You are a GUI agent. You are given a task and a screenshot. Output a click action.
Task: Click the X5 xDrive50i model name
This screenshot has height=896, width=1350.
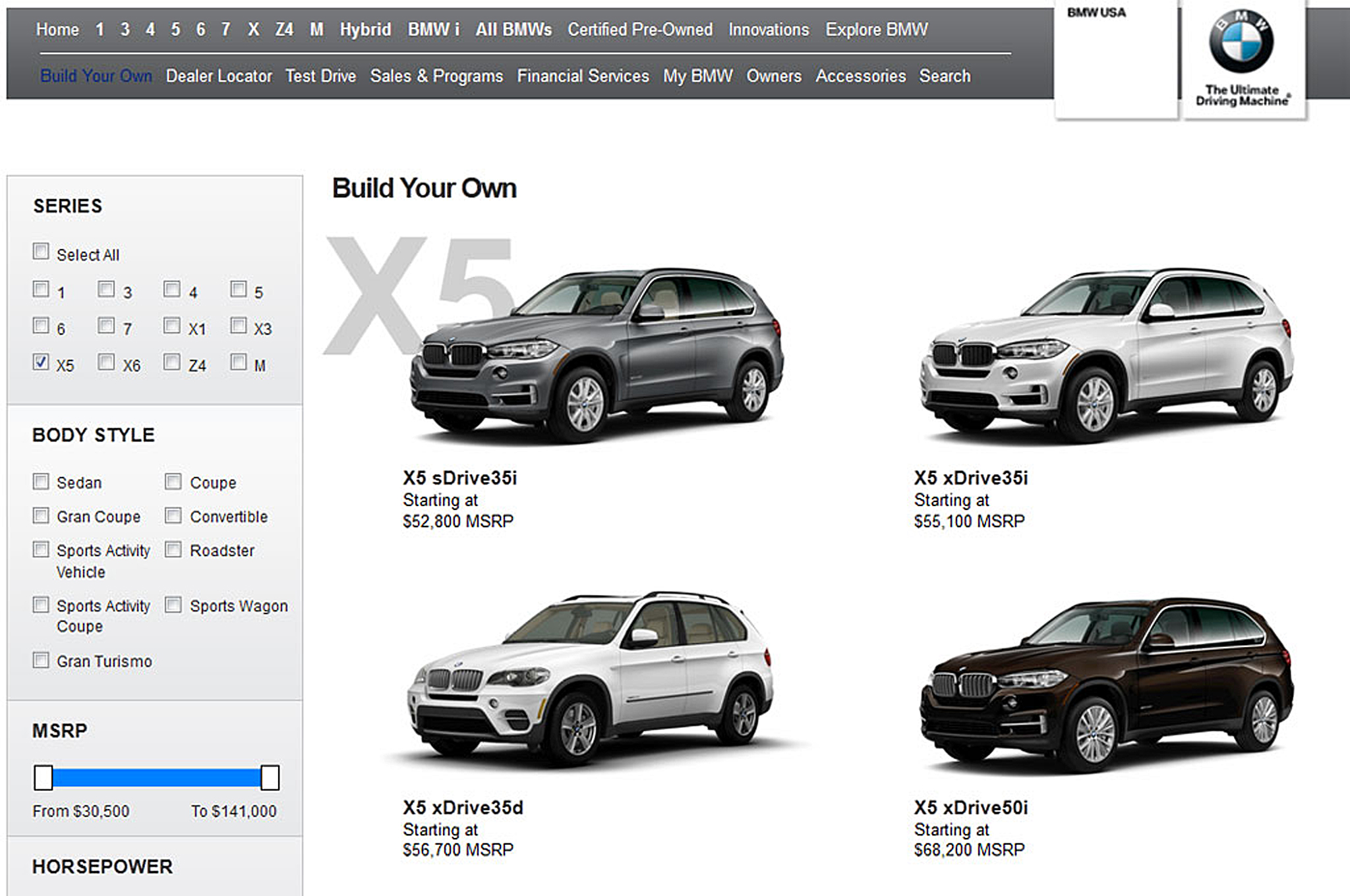971,807
